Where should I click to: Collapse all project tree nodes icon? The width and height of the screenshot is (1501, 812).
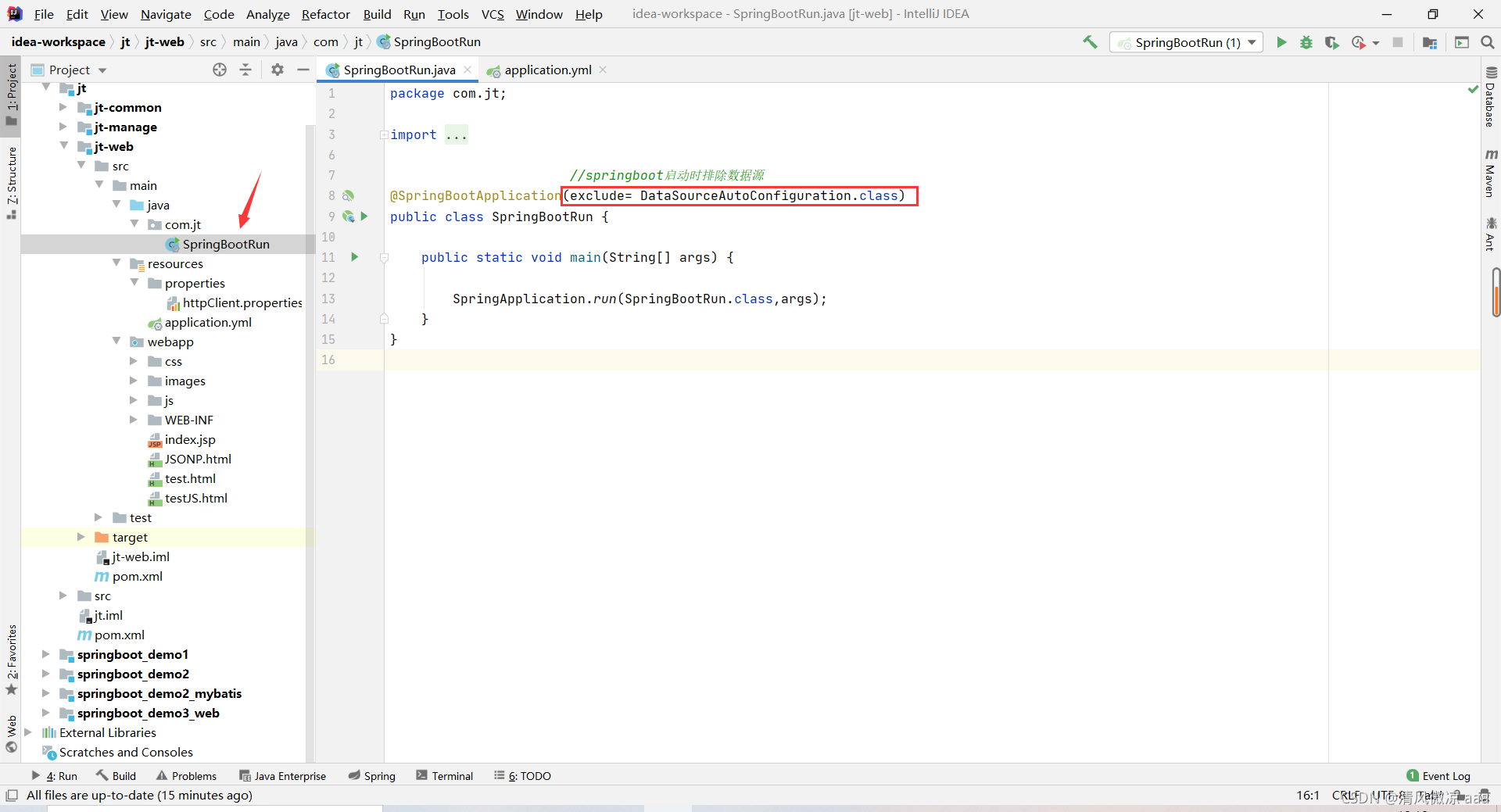(x=245, y=70)
